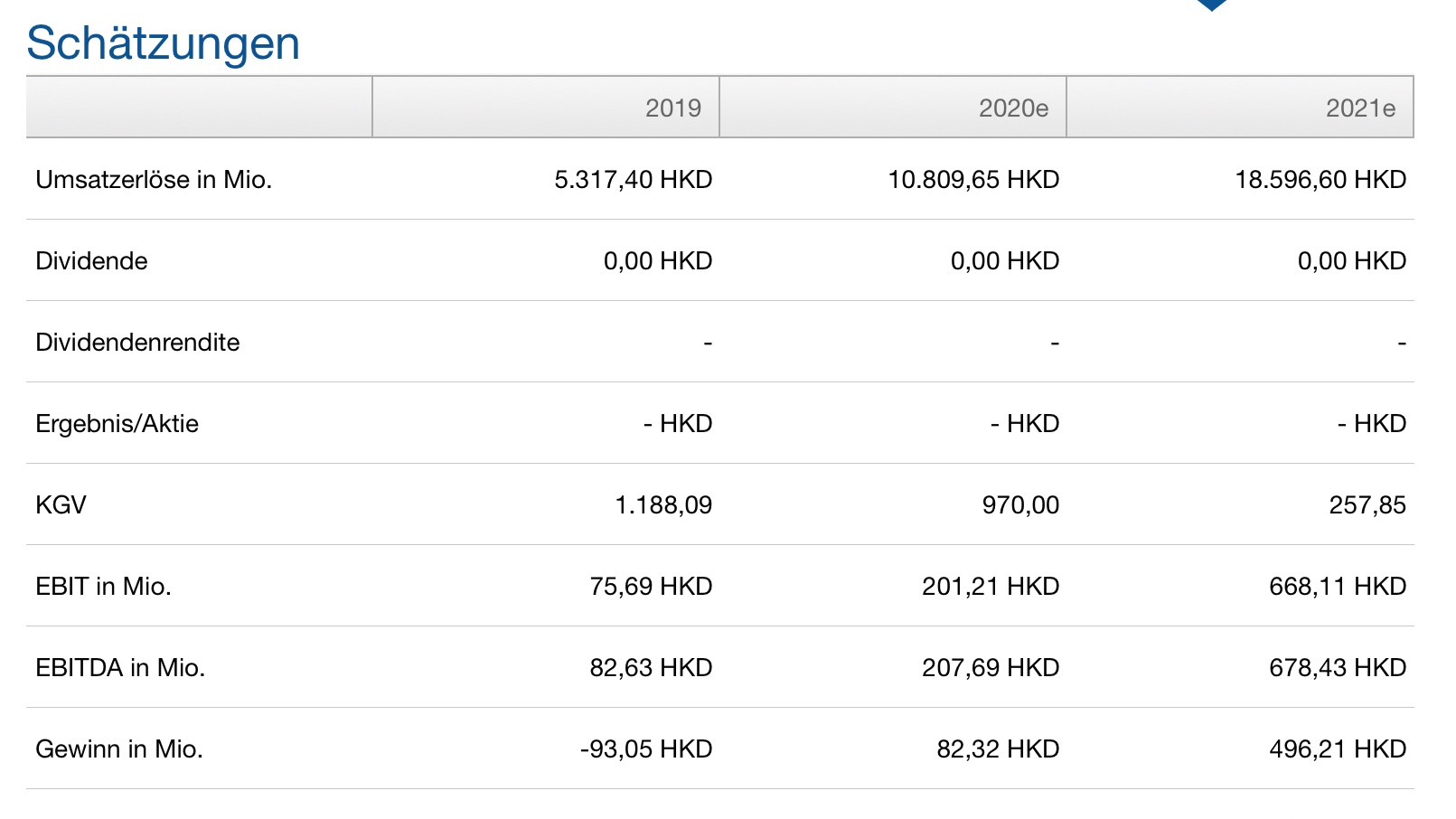Click the EBIT in Mio. row label

tap(103, 587)
